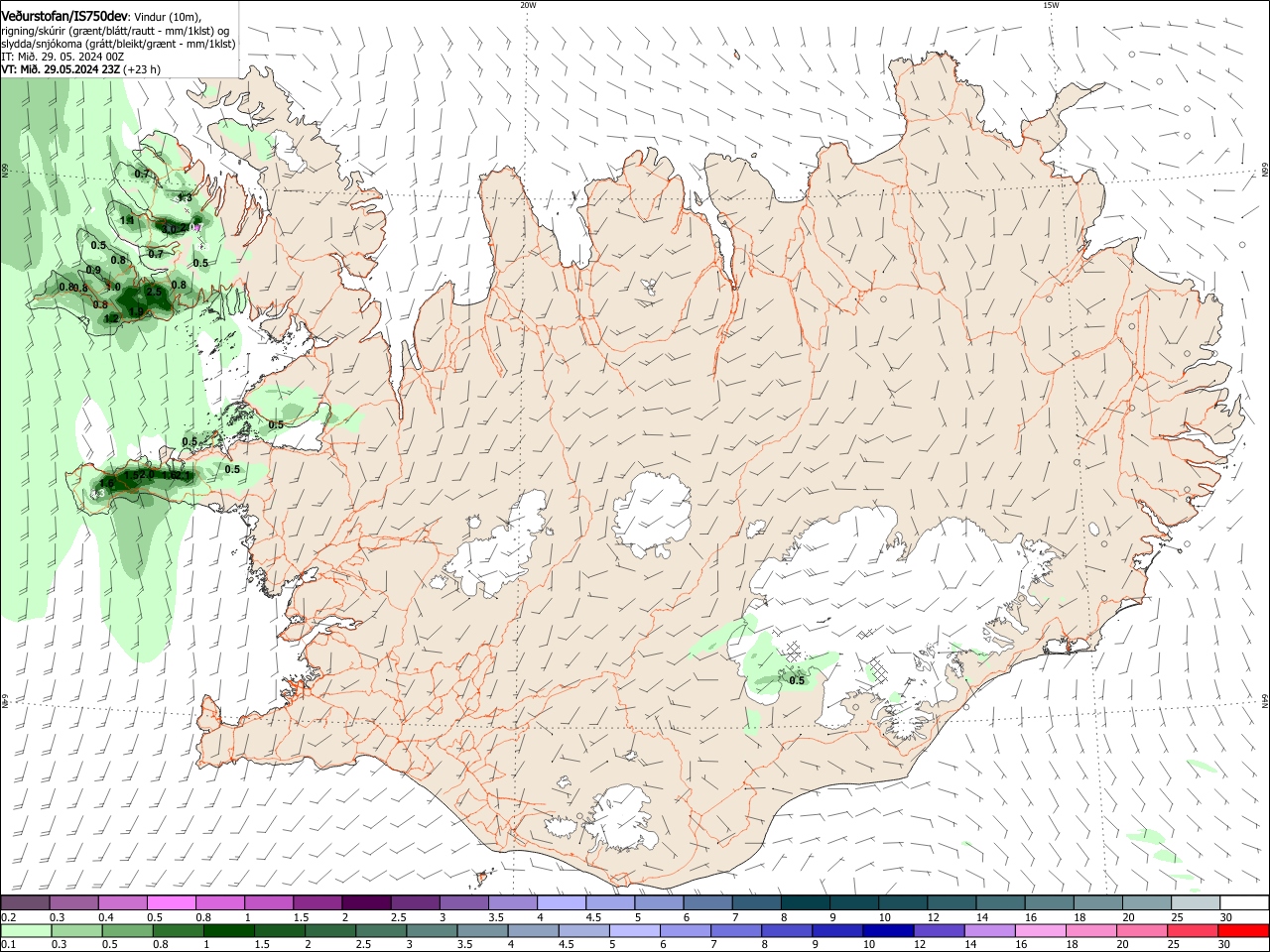Click the 0.3 mauve swatch in the upper legend row

[x=73, y=902]
